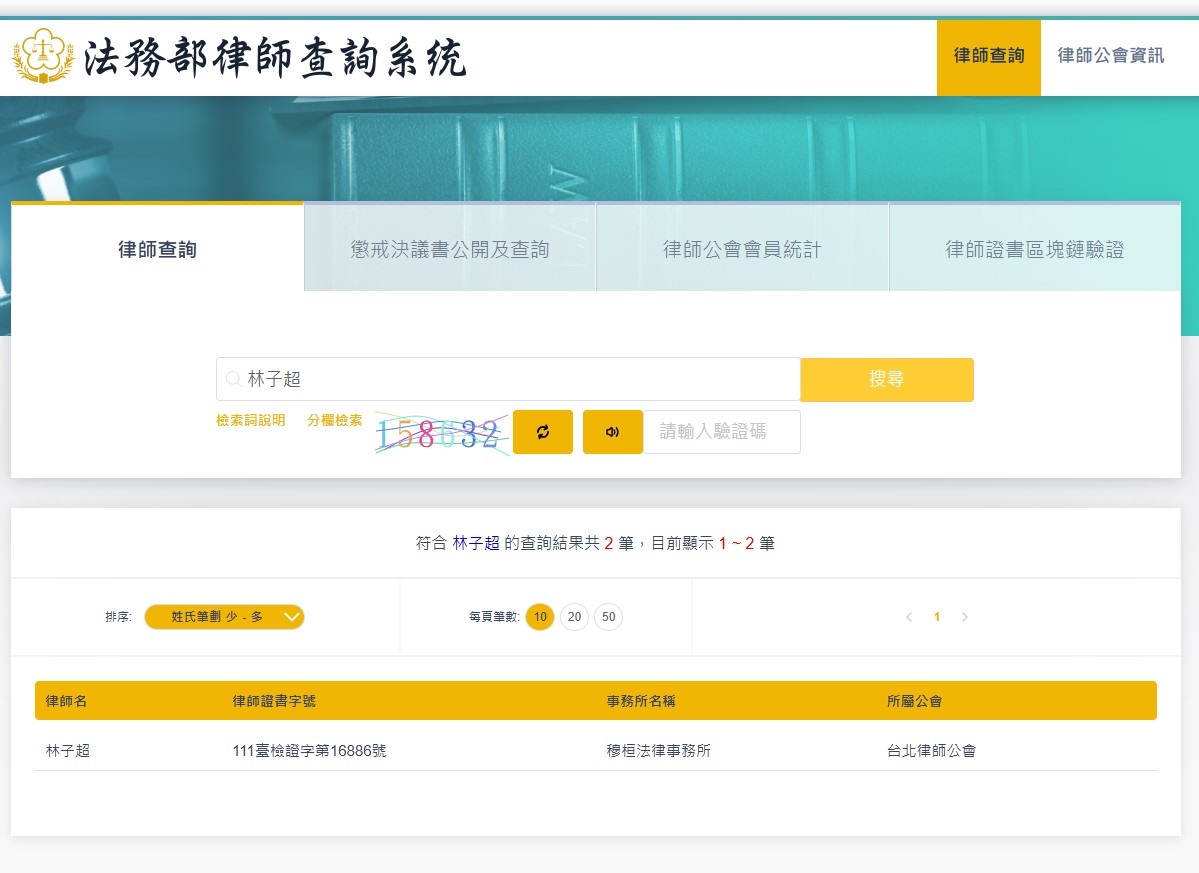Screen dimensions: 1199x873
Task: Select 10 results per page
Action: [x=540, y=617]
